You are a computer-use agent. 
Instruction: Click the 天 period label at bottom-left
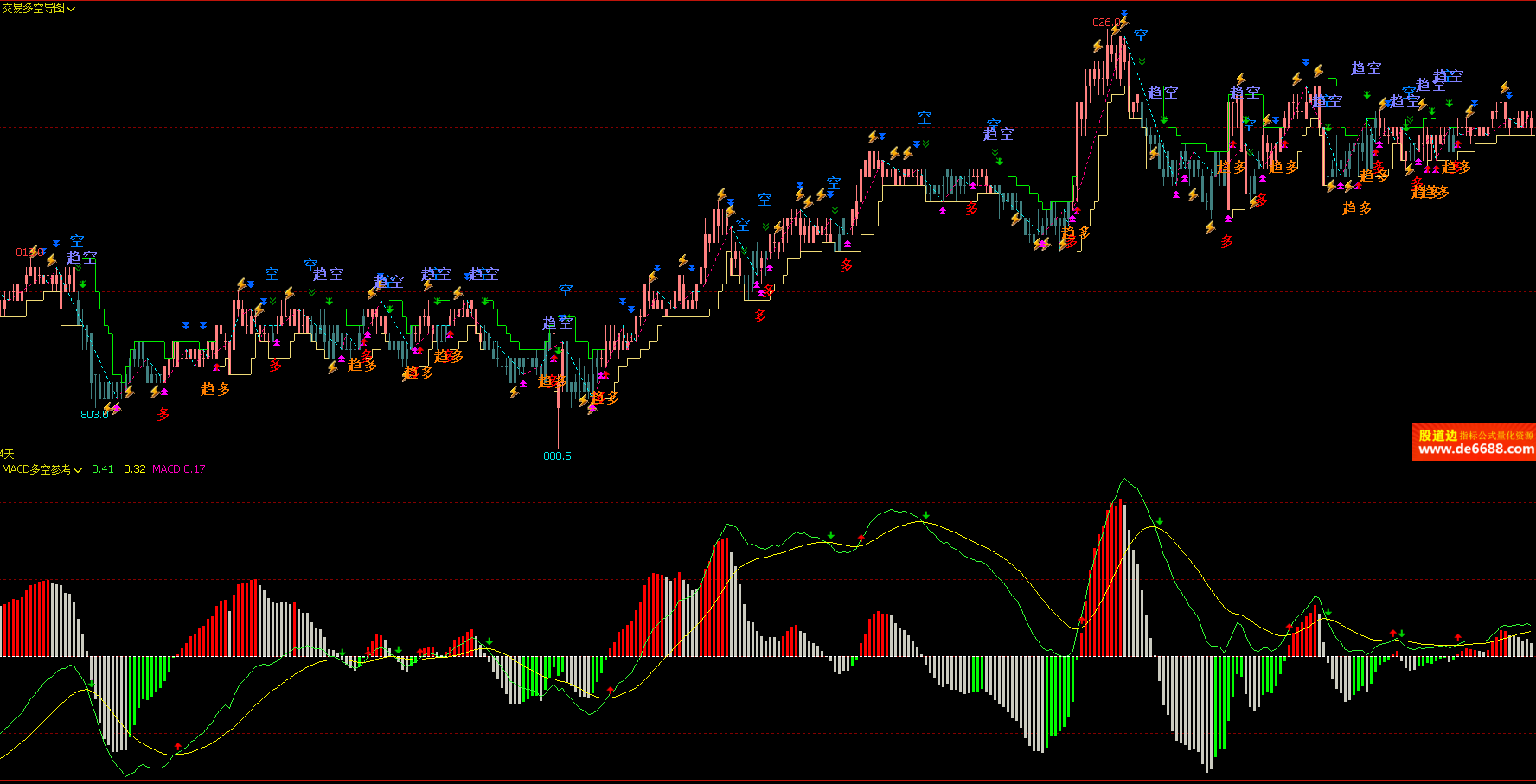[8, 454]
